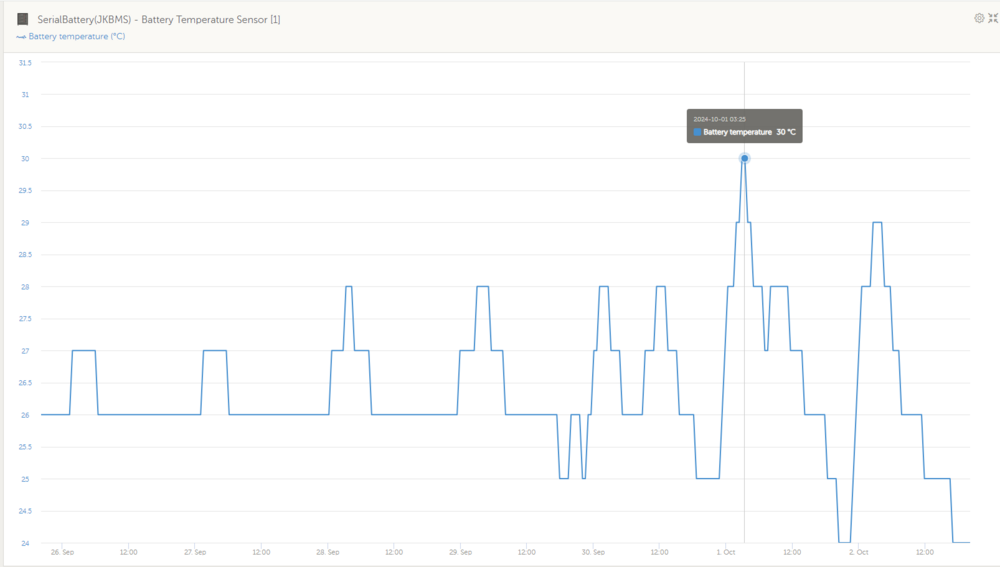The width and height of the screenshot is (1000, 567).
Task: Click the tooltip's Battery temperature 30 °C text
Action: [749, 132]
